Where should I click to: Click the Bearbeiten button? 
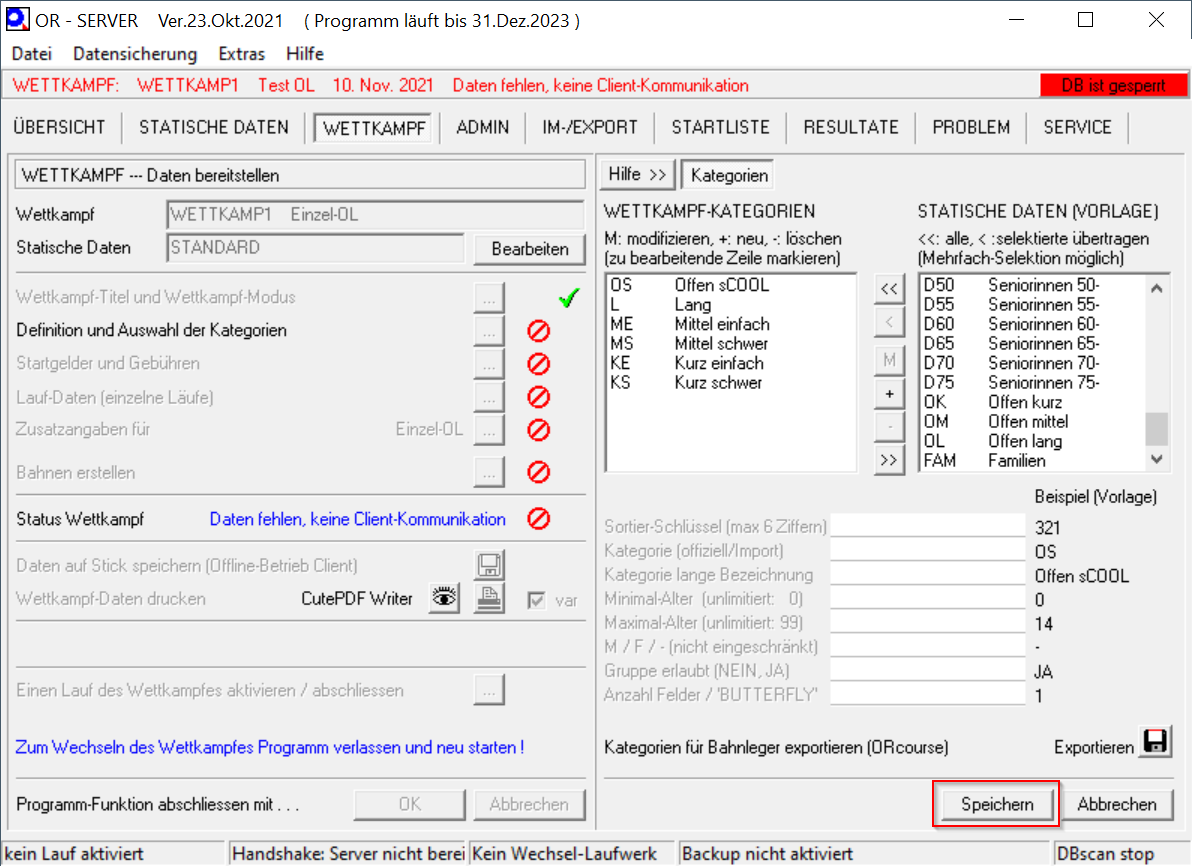[x=529, y=249]
